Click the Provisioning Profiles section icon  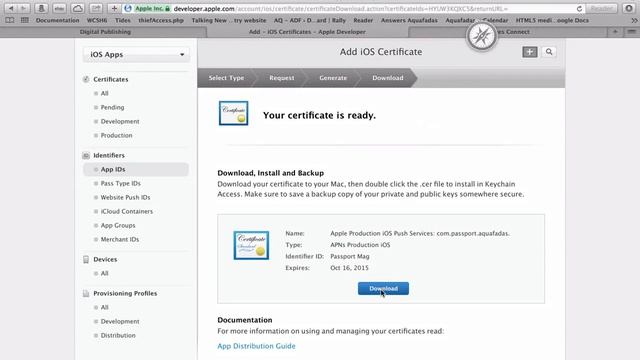click(86, 293)
